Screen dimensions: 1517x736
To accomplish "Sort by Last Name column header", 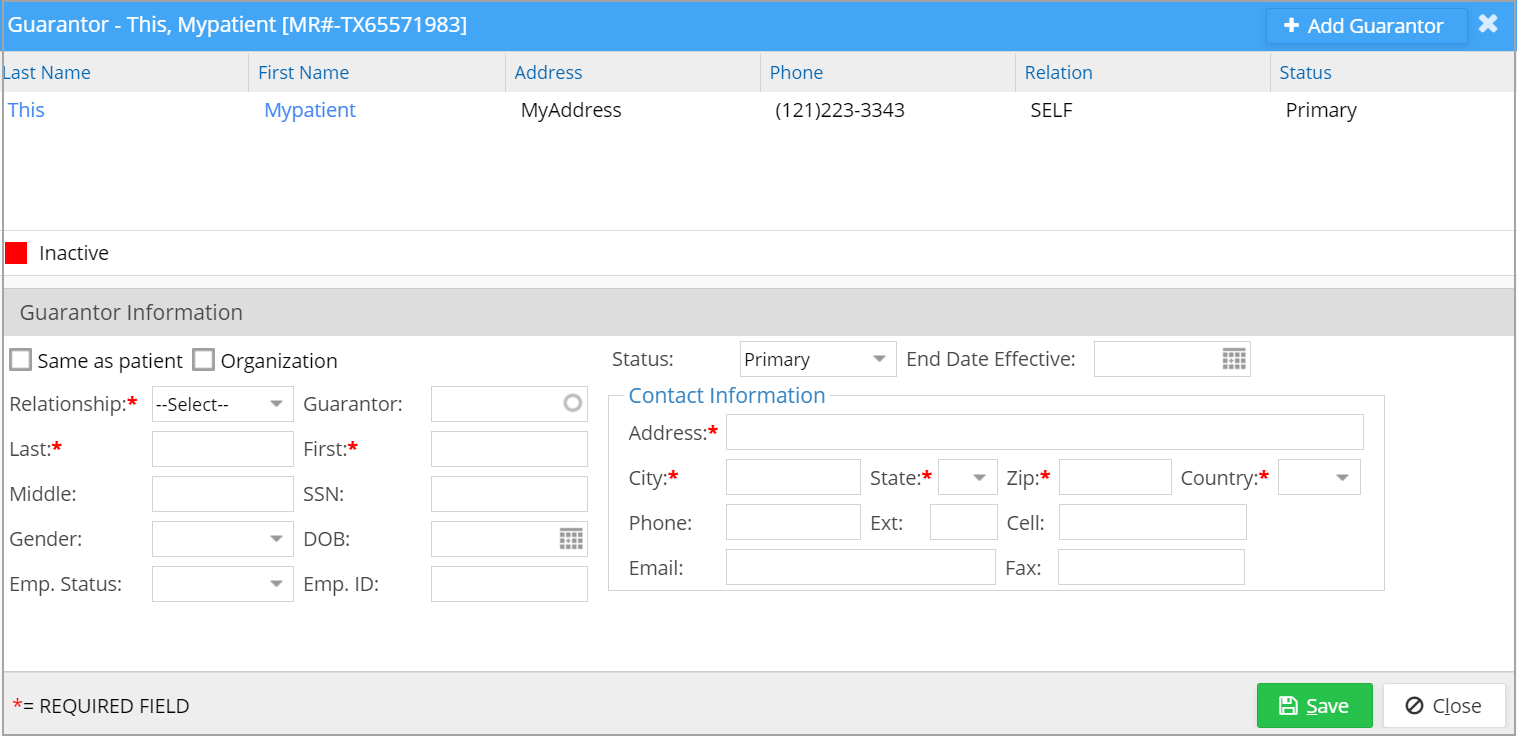I will 47,72.
